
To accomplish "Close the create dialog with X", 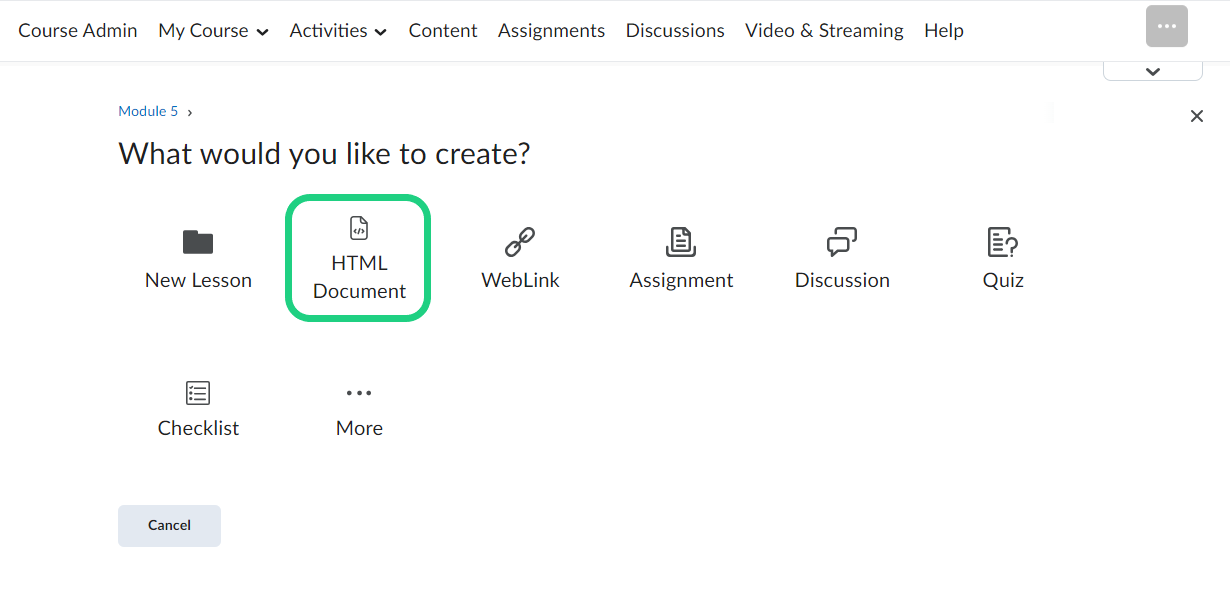I will click(1196, 116).
